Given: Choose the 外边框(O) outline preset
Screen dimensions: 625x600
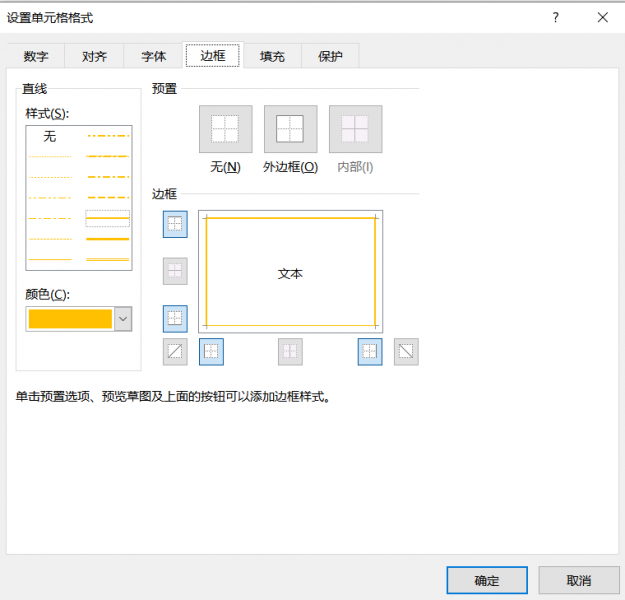Looking at the screenshot, I should point(291,129).
